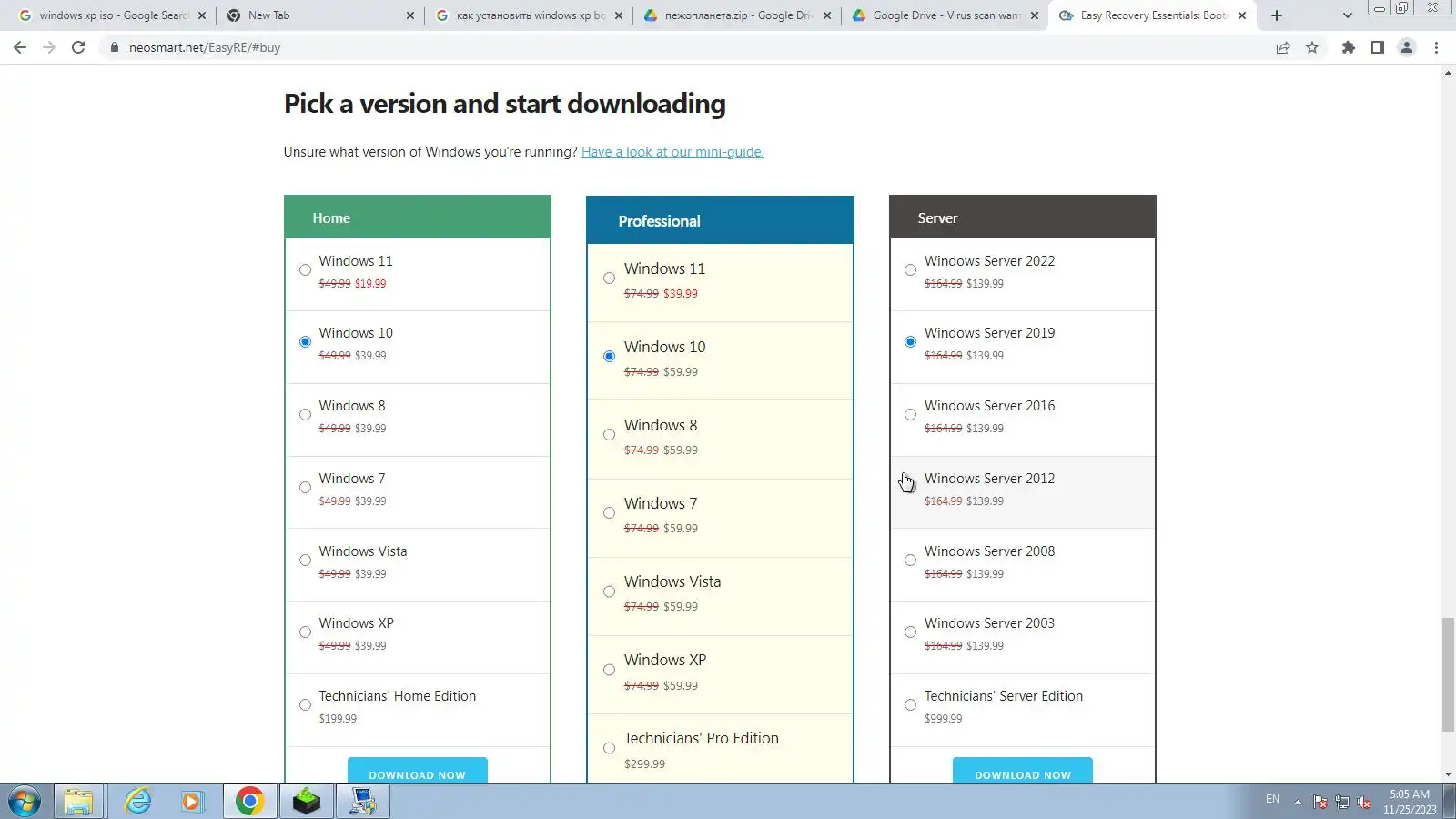Image resolution: width=1456 pixels, height=819 pixels.
Task: Open Google Chrome taskbar icon
Action: (x=249, y=802)
